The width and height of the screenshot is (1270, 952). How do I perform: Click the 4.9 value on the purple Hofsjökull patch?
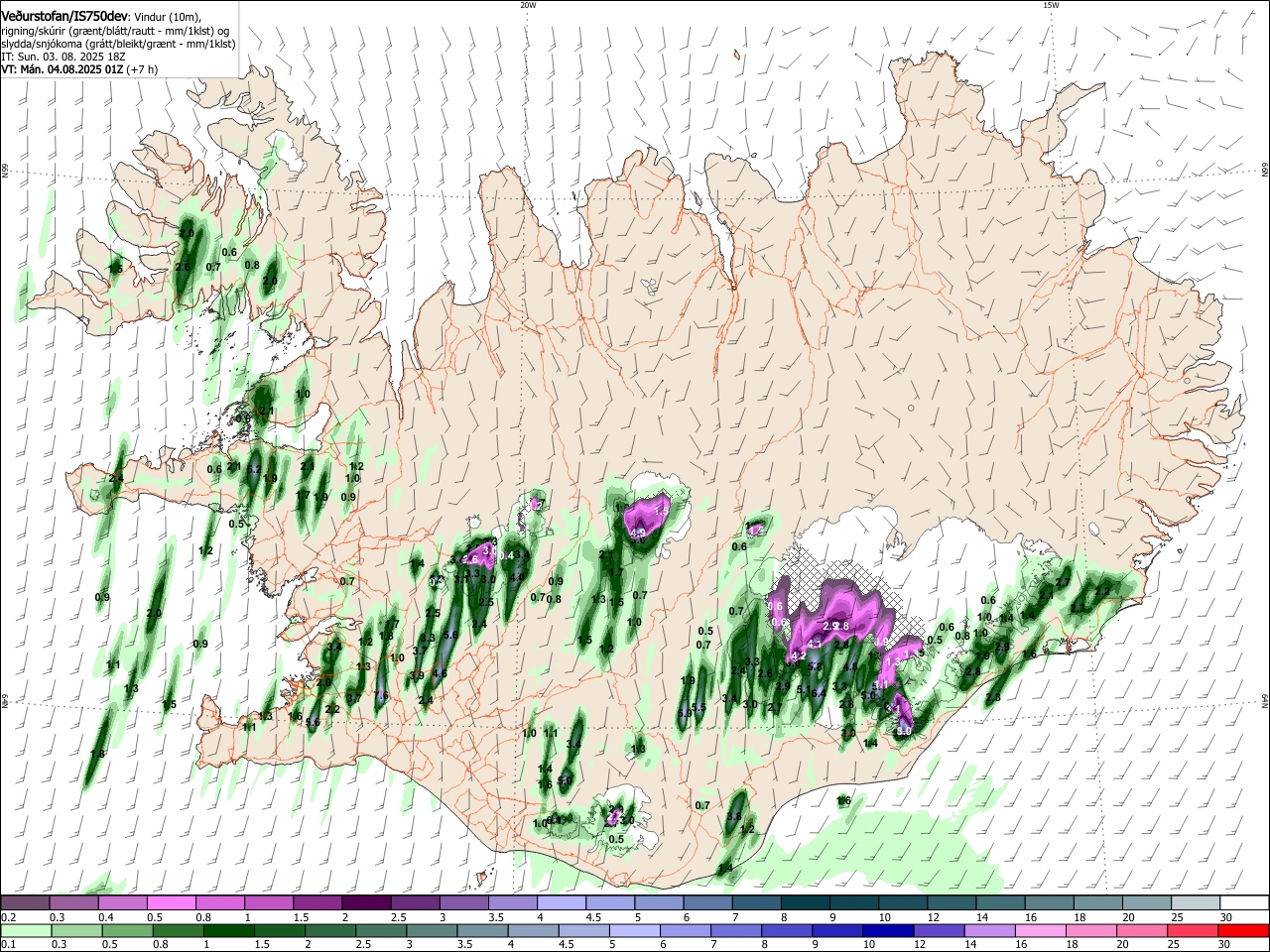coord(639,534)
